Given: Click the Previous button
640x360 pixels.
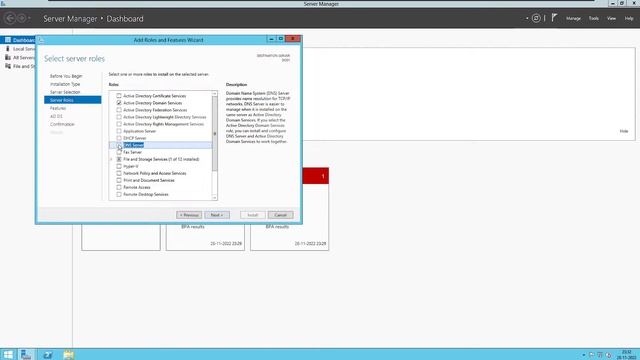Looking at the screenshot, I should (x=189, y=215).
